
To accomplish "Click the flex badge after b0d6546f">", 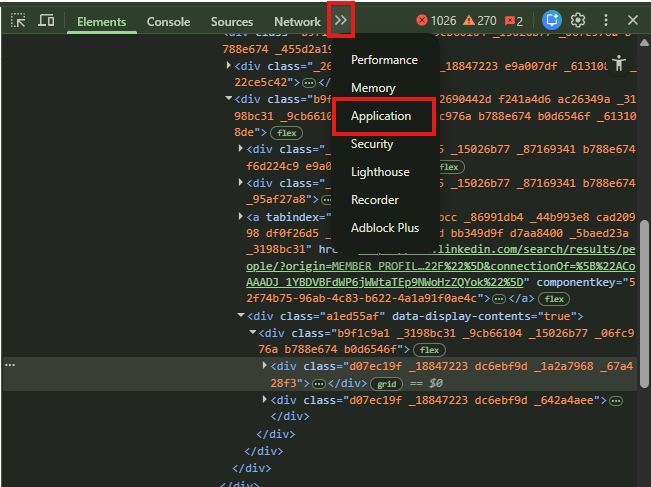I will click(429, 350).
